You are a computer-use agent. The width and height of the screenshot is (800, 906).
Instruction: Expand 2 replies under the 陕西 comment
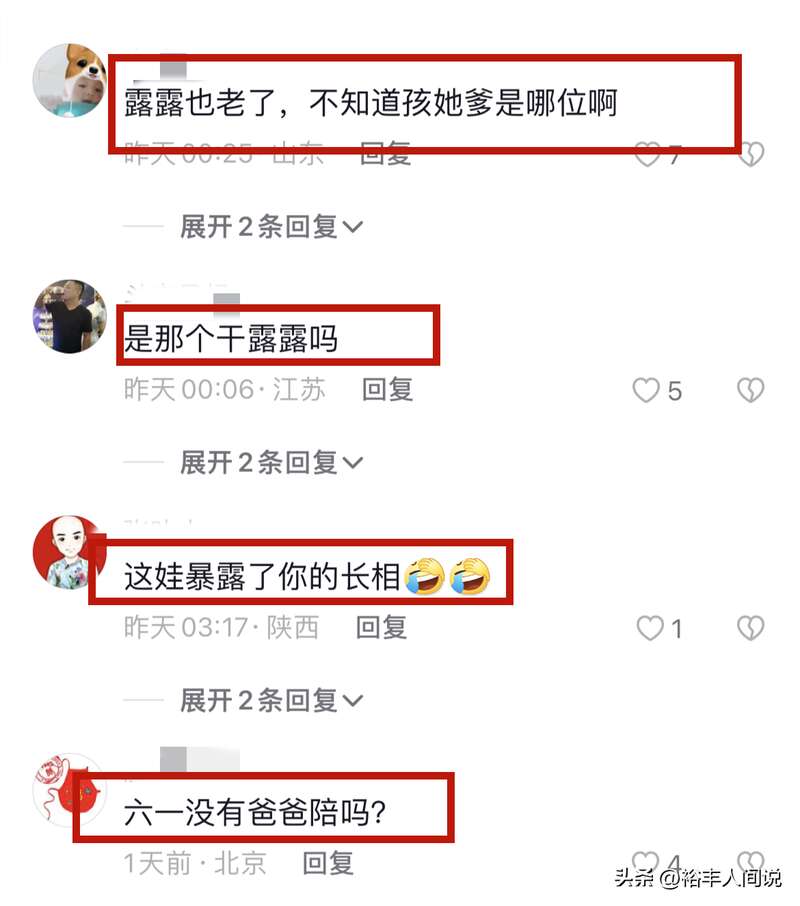pyautogui.click(x=271, y=700)
